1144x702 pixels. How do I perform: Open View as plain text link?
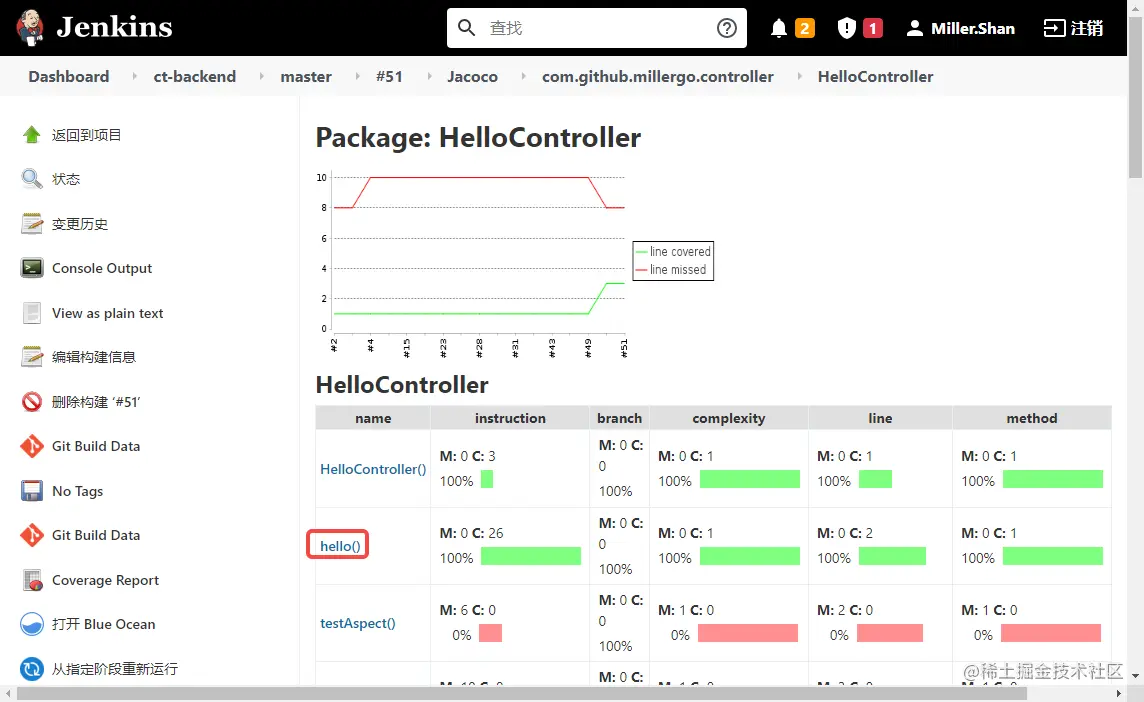coord(107,313)
